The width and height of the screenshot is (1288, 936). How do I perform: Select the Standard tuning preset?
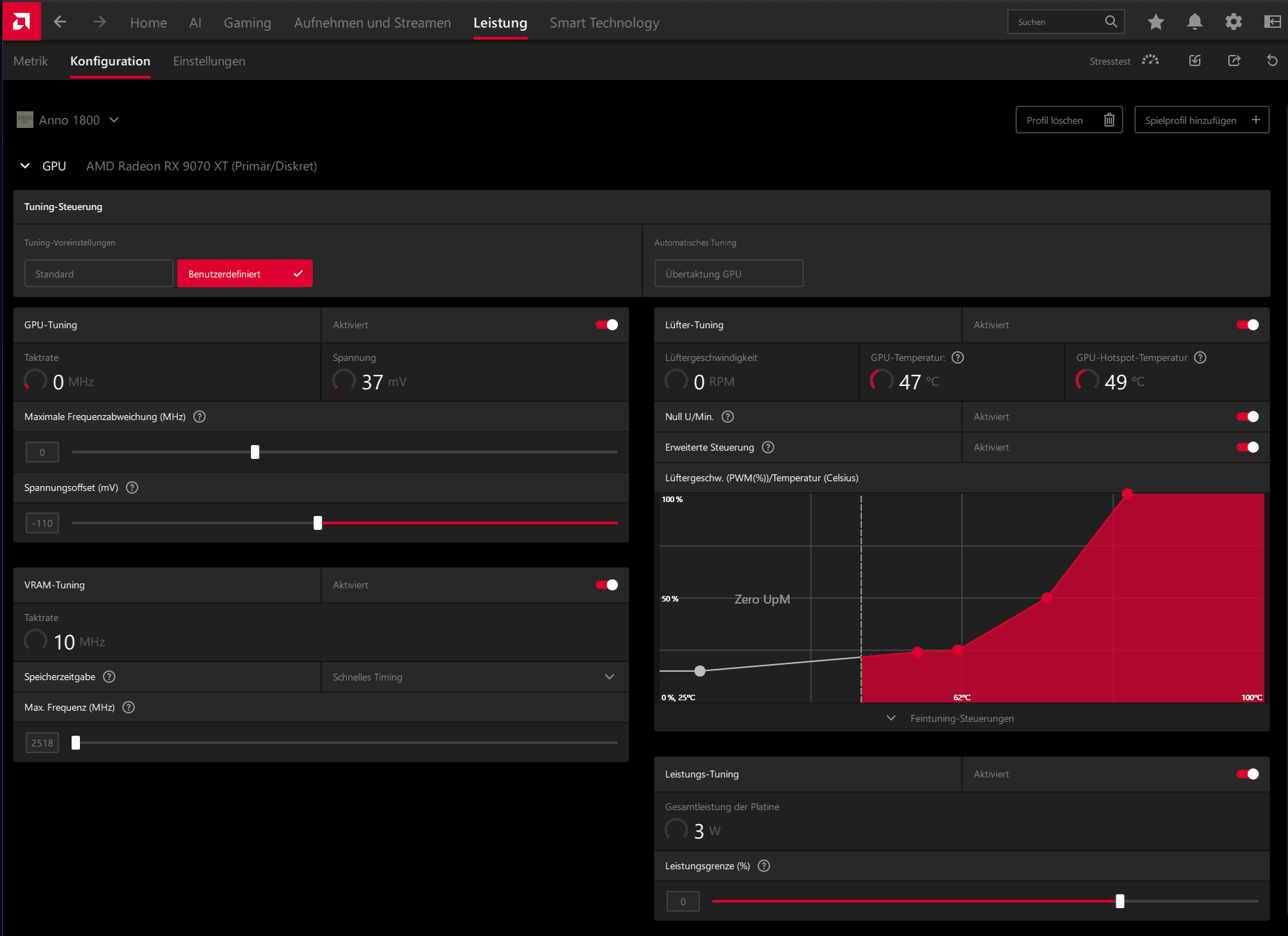click(99, 274)
